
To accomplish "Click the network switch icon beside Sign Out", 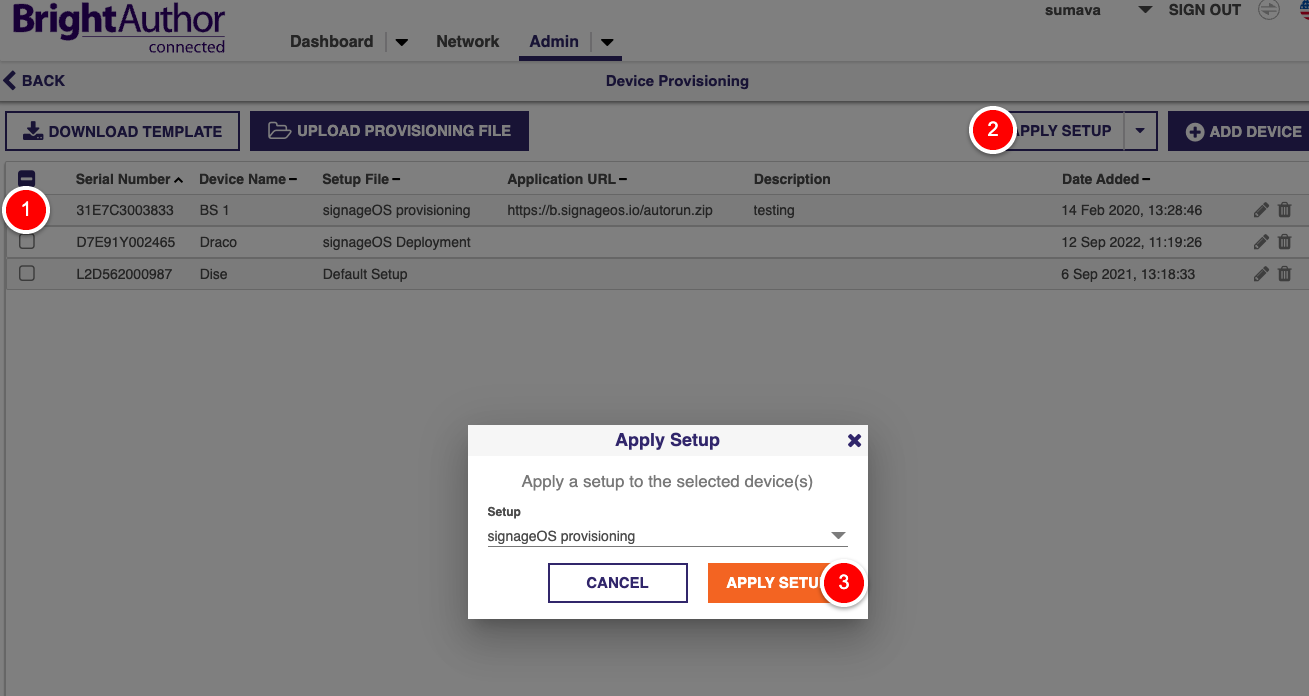I will [1268, 10].
